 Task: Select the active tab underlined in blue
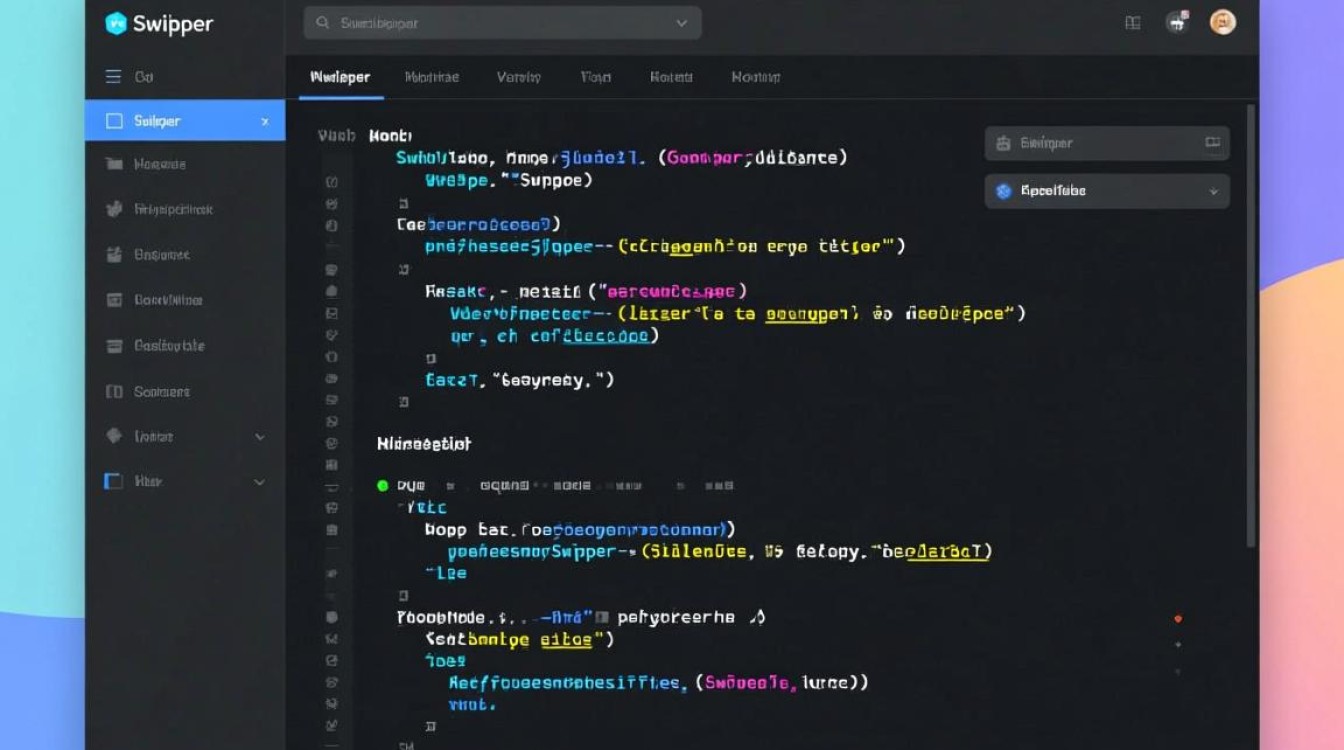tap(340, 77)
